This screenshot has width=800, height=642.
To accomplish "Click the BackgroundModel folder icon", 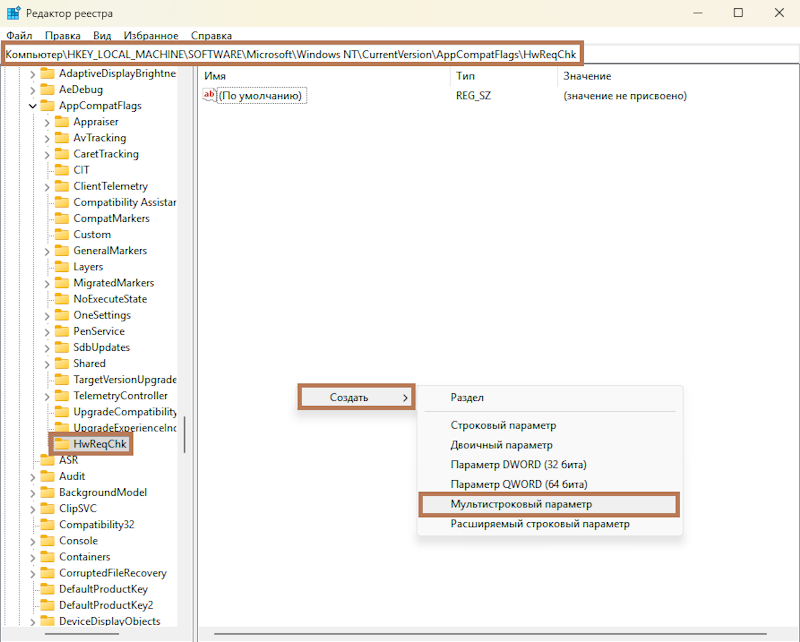I will 48,492.
